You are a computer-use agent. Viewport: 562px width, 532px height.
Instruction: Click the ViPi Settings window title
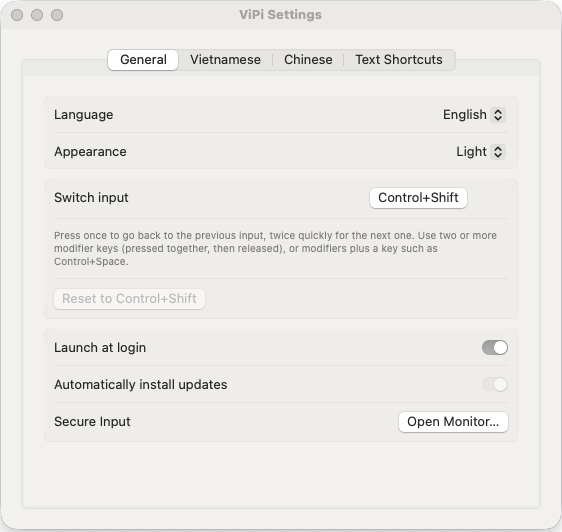coord(281,15)
